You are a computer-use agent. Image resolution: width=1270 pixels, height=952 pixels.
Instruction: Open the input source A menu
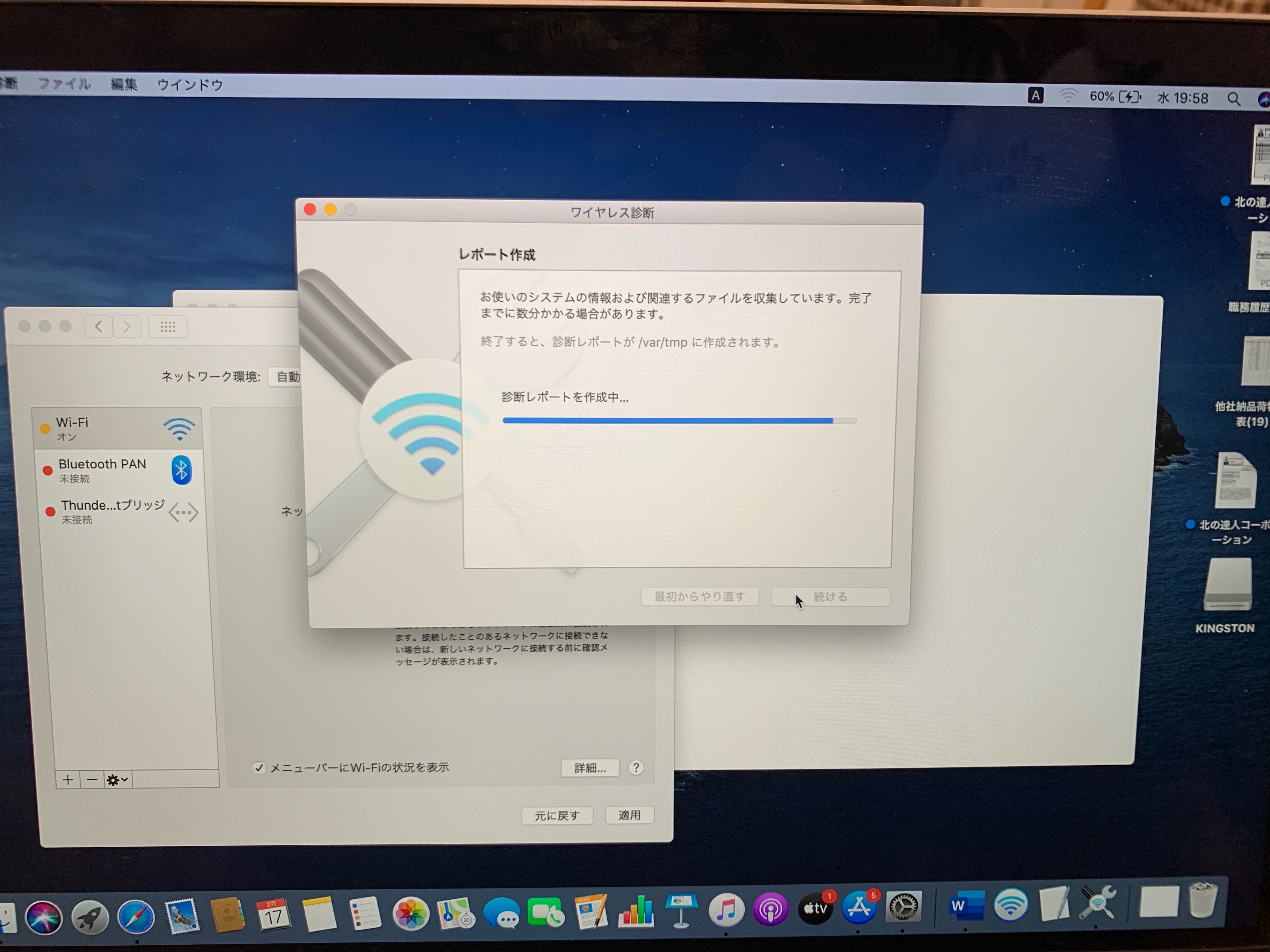pos(1035,96)
